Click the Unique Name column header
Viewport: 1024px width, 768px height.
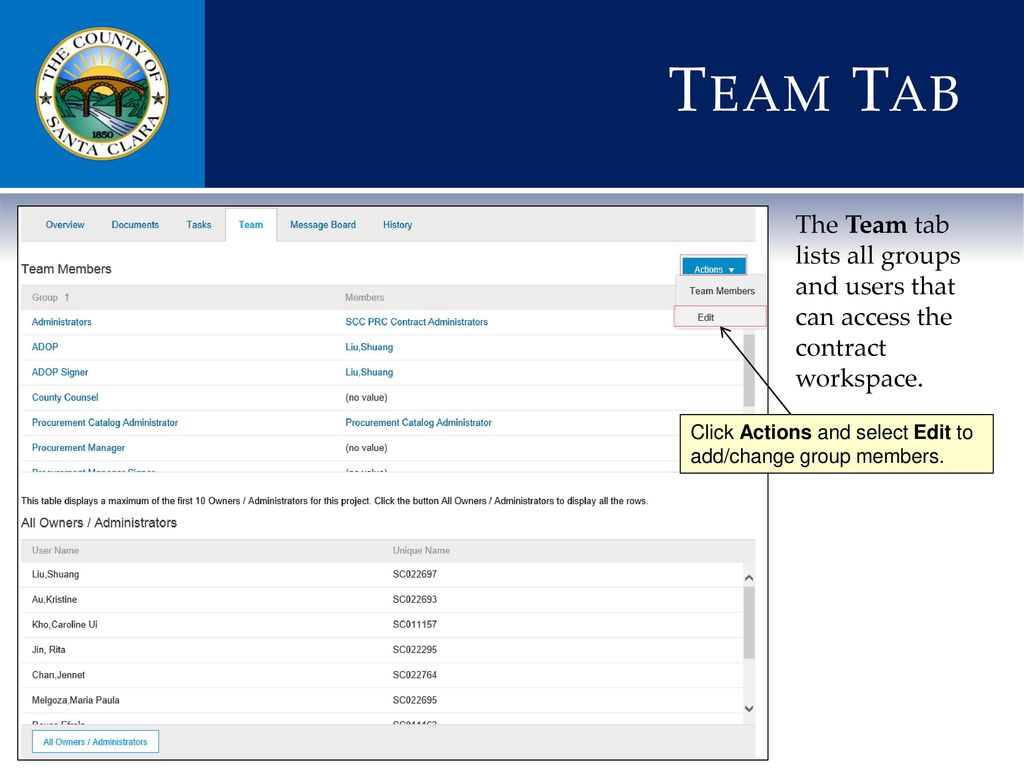point(421,551)
